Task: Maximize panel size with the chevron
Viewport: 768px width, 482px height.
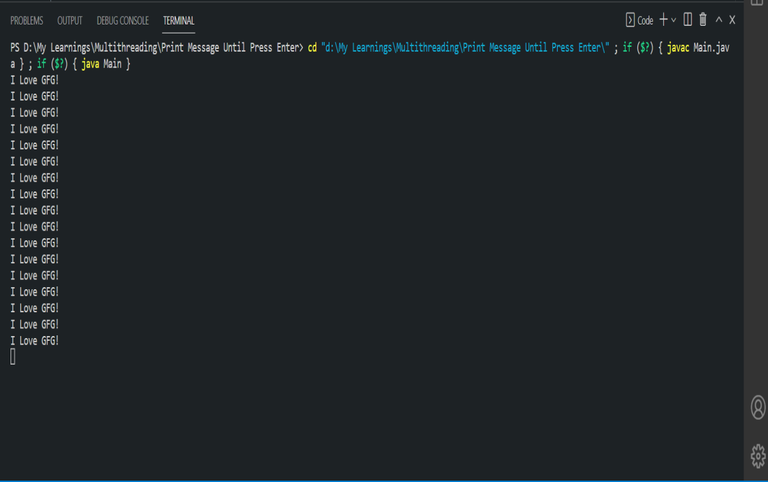Action: pyautogui.click(x=718, y=20)
